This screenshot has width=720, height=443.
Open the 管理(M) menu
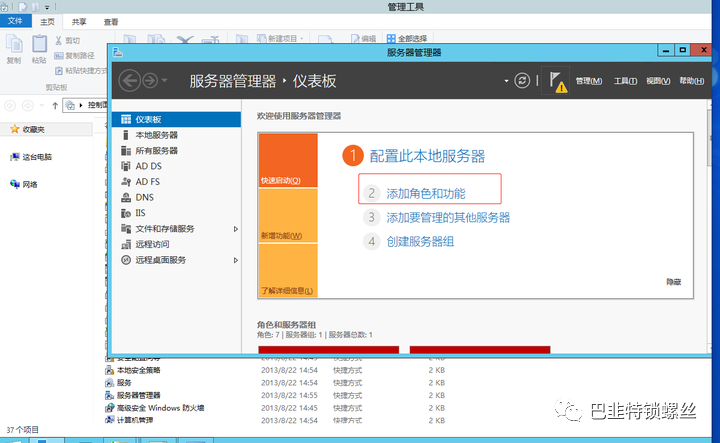pyautogui.click(x=589, y=81)
